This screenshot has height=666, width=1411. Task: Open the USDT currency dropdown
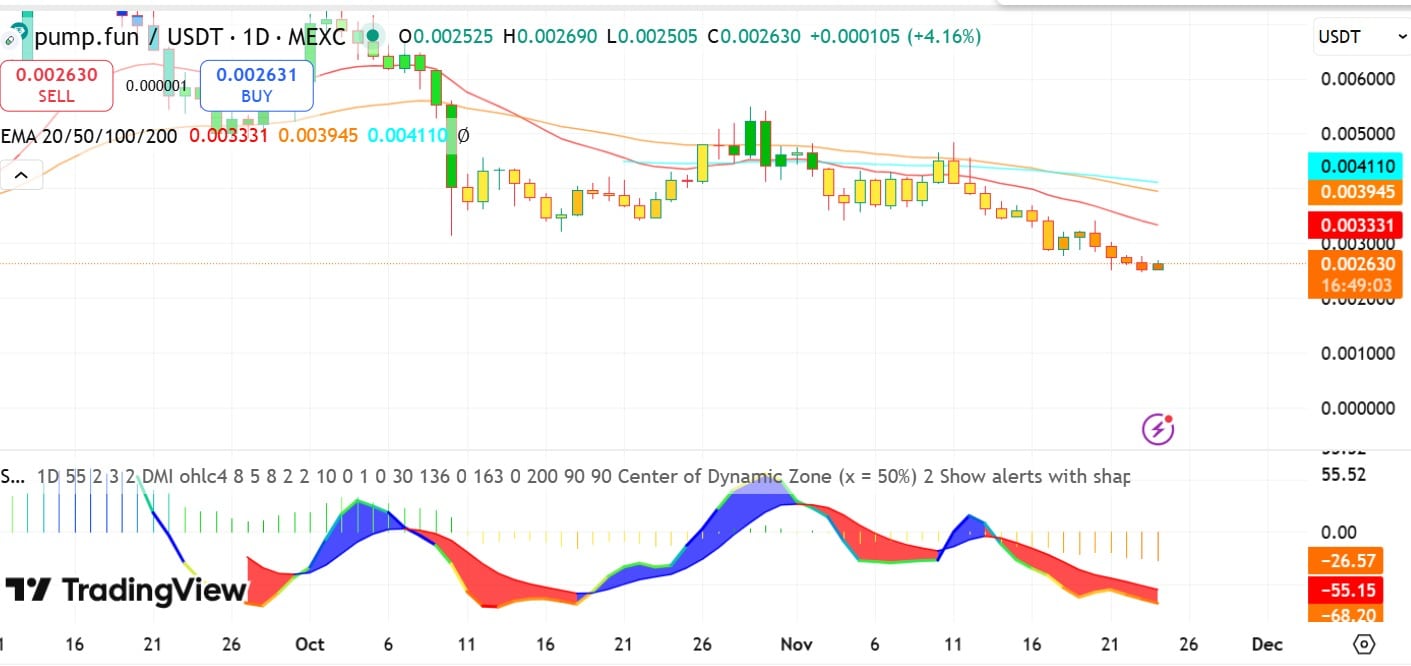[1361, 37]
